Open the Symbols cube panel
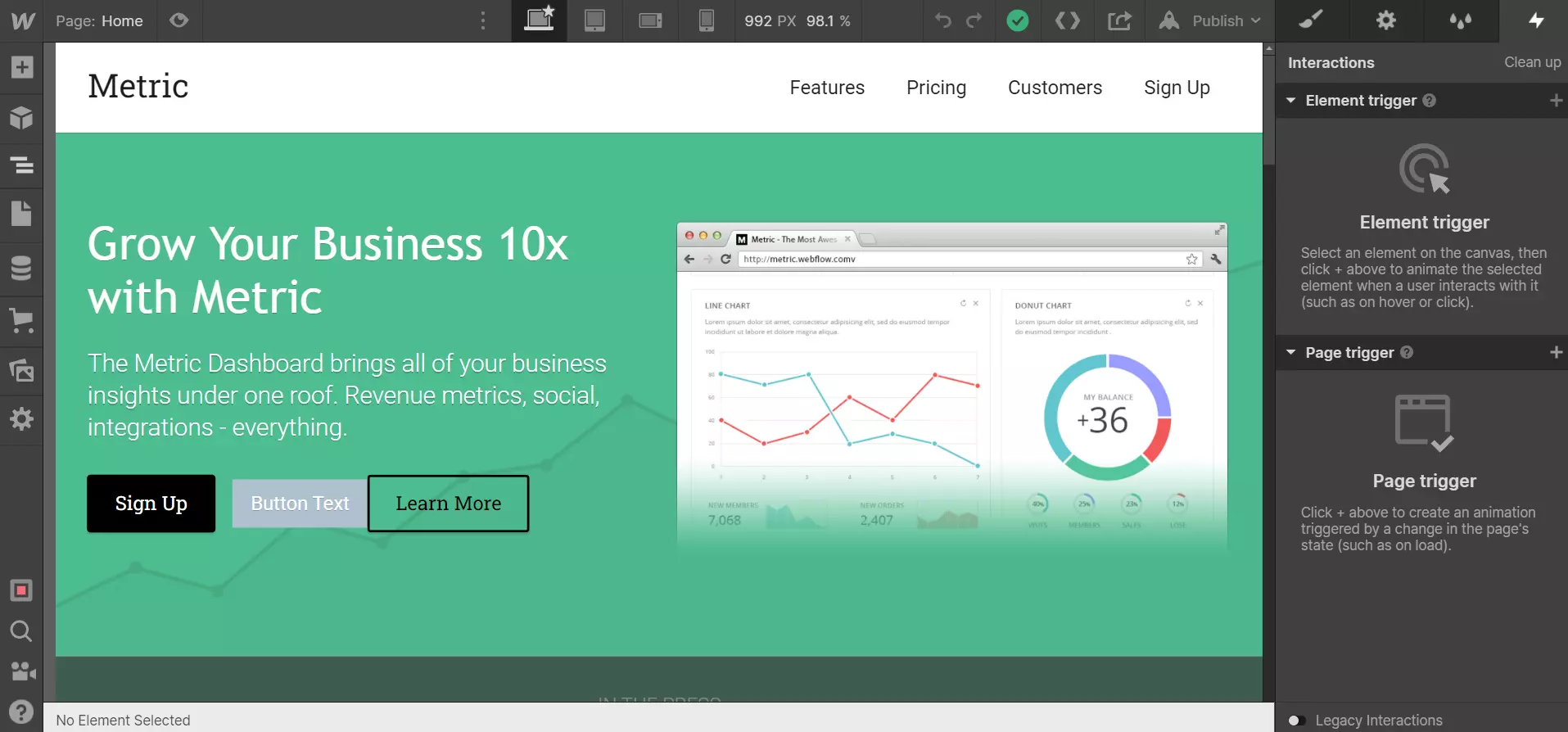Viewport: 1568px width, 732px height. 21,118
